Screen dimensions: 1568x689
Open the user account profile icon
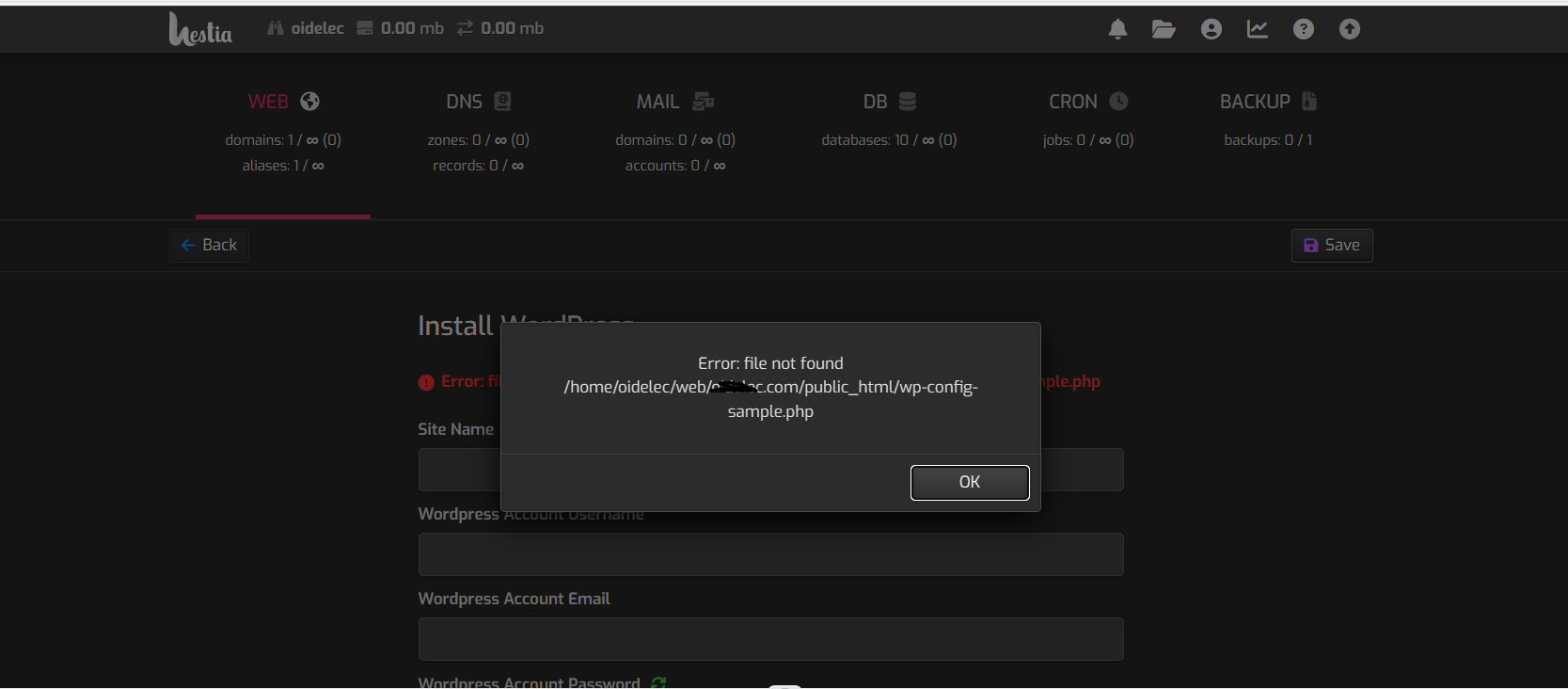point(1211,29)
